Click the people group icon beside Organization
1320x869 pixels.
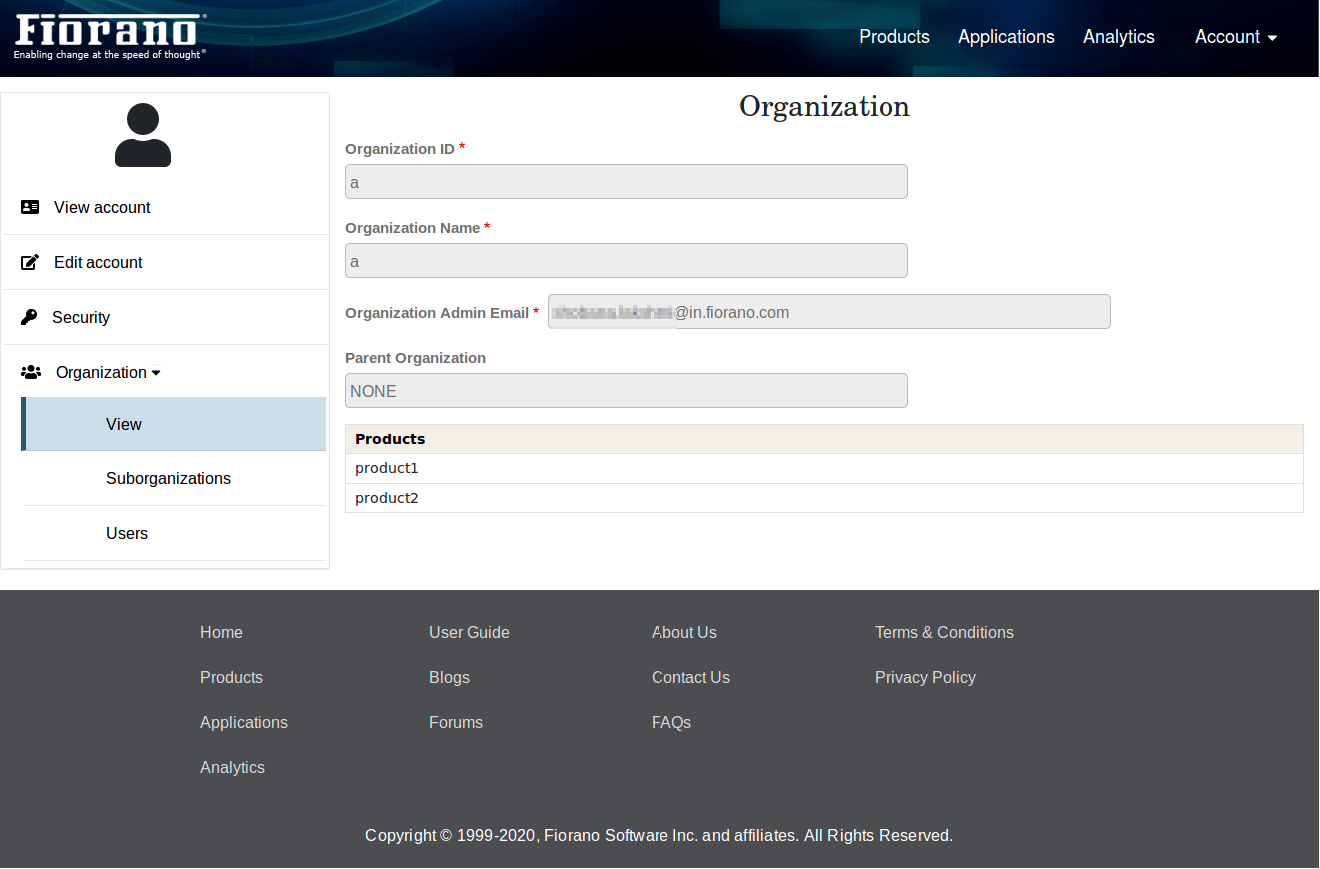(x=31, y=372)
